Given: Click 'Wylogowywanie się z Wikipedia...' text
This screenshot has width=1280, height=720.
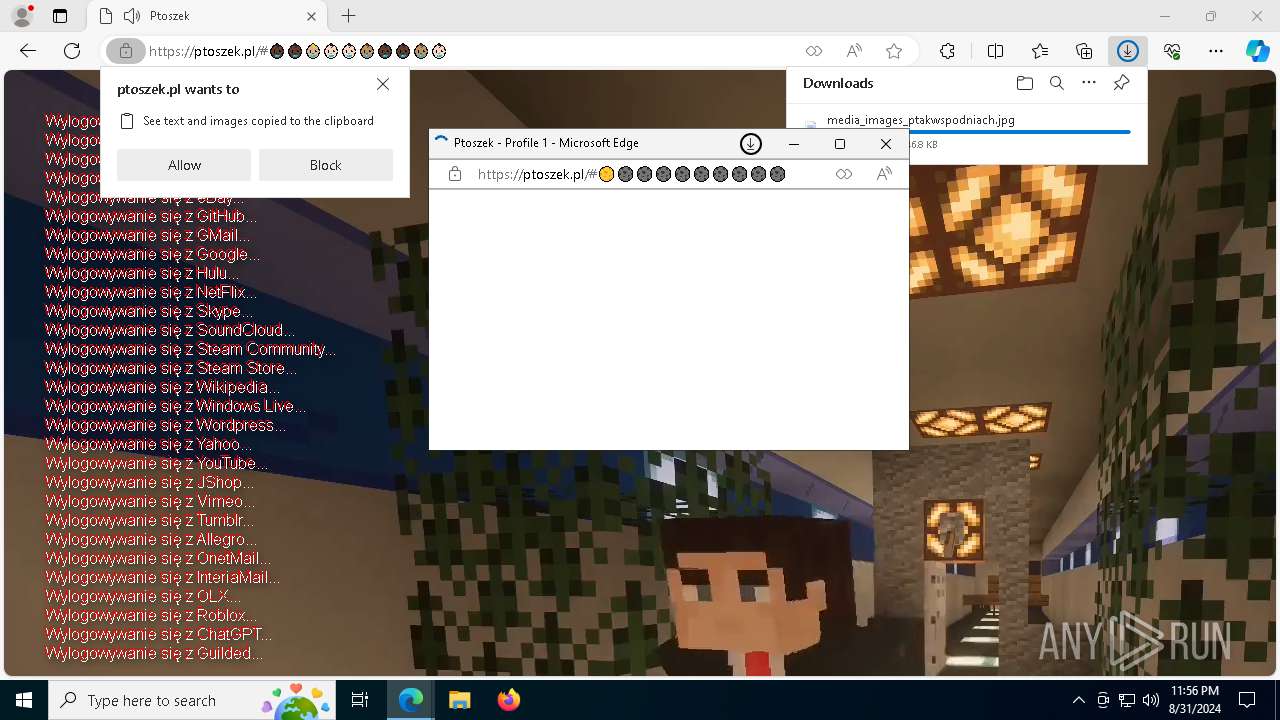Looking at the screenshot, I should point(163,387).
